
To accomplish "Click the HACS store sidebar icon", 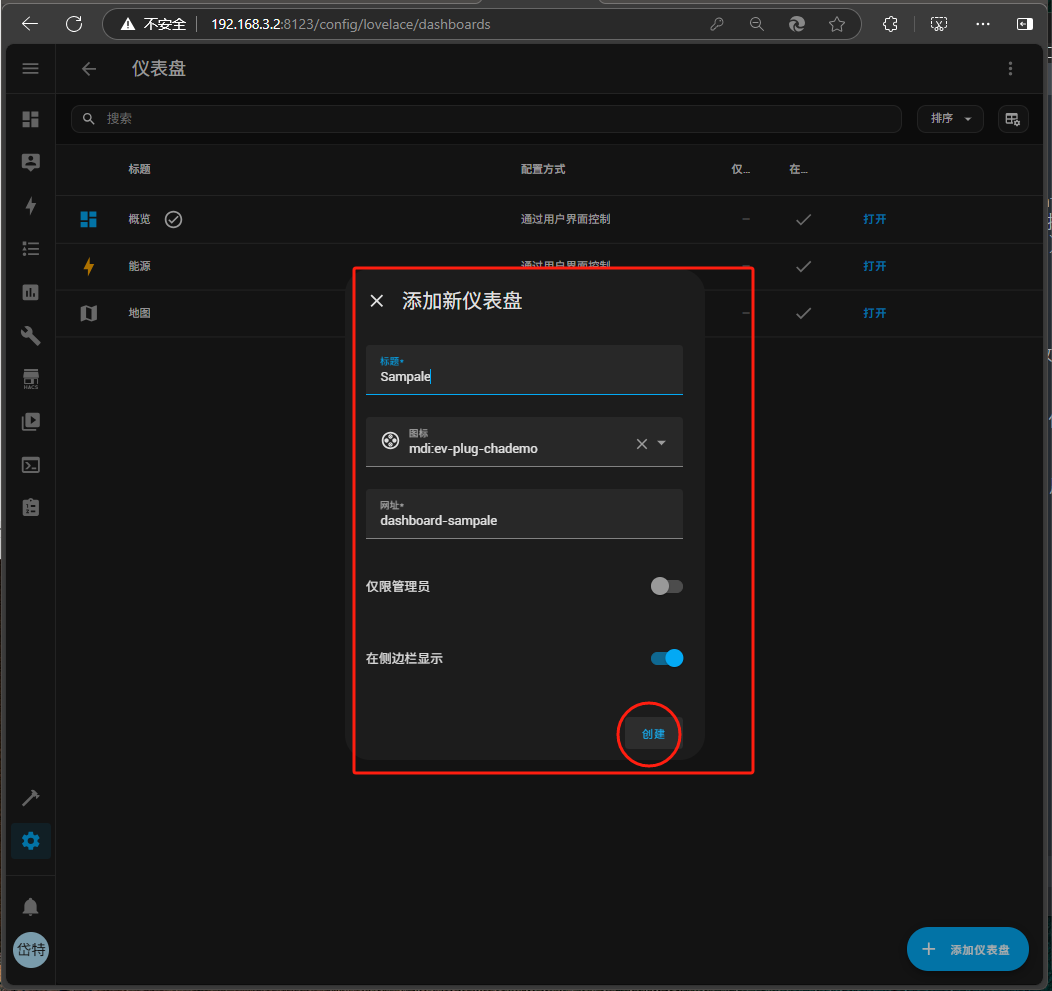I will (x=30, y=378).
